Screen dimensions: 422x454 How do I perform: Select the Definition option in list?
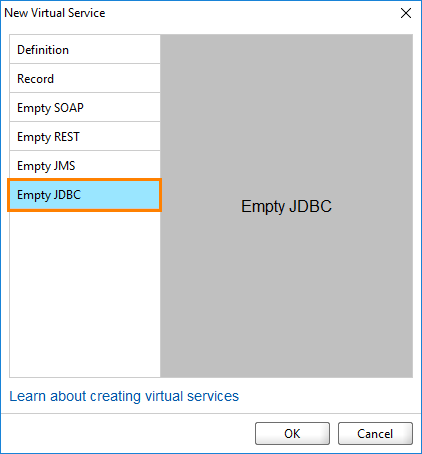coord(85,49)
